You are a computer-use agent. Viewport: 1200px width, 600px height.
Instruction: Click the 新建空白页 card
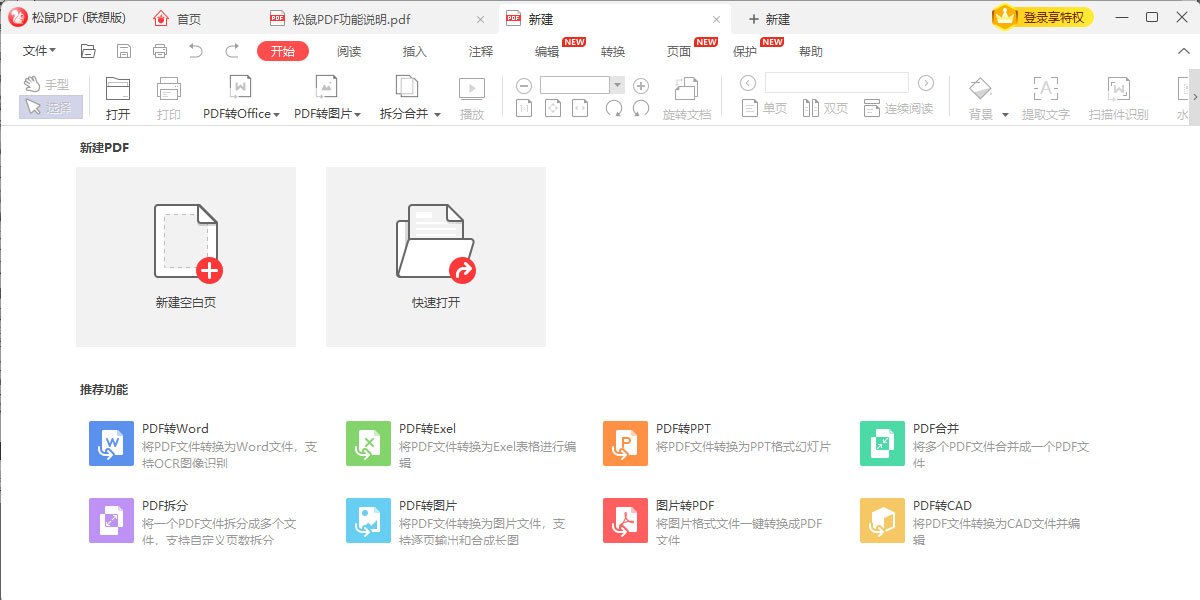pyautogui.click(x=186, y=257)
